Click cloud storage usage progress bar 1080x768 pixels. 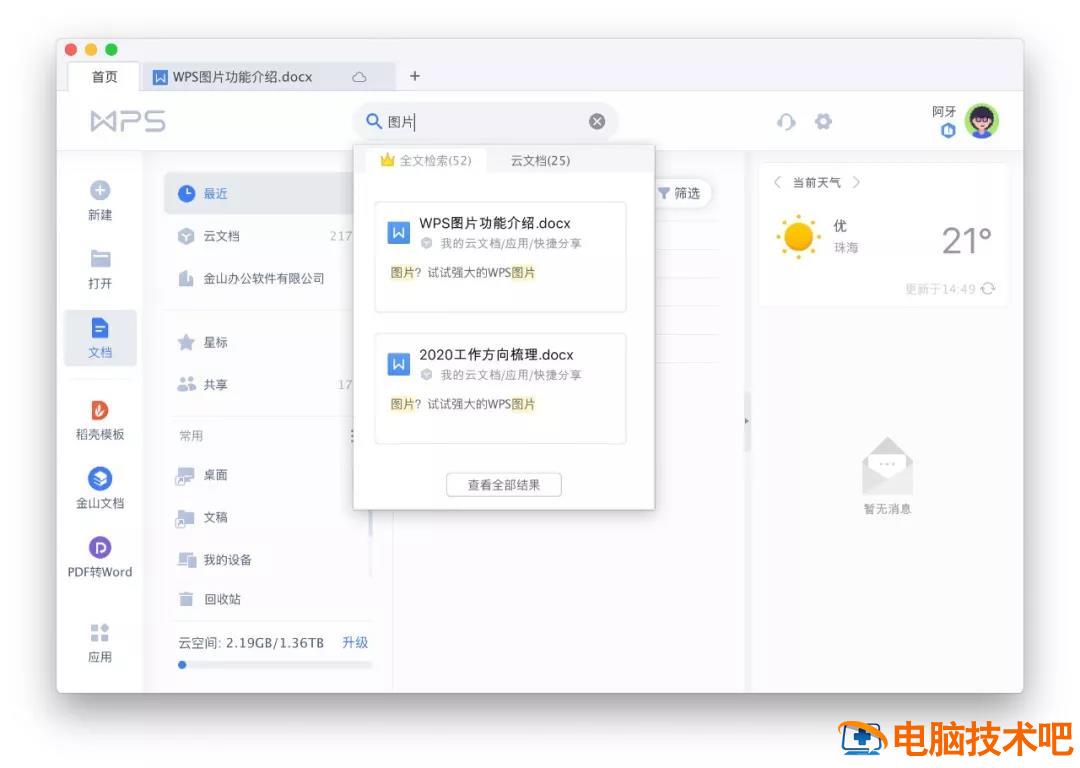tap(275, 665)
